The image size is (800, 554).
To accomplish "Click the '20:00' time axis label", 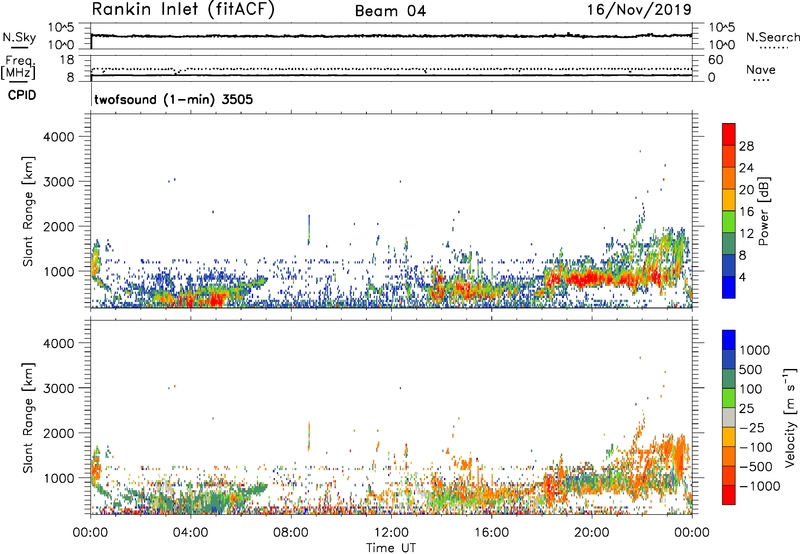I will coord(592,533).
